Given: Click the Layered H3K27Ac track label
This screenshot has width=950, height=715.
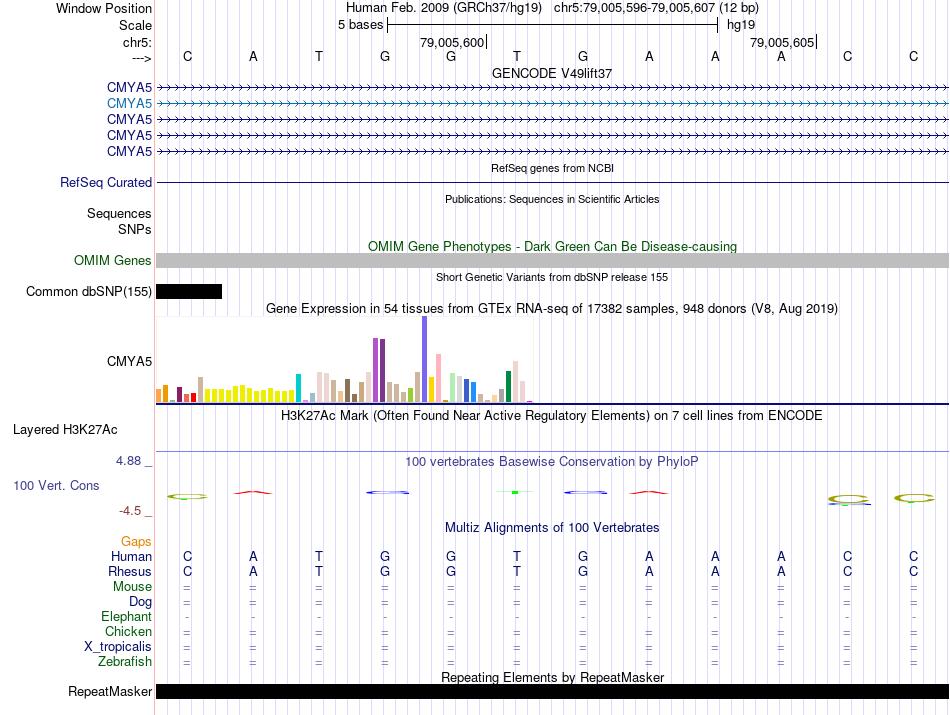Looking at the screenshot, I should click(65, 430).
